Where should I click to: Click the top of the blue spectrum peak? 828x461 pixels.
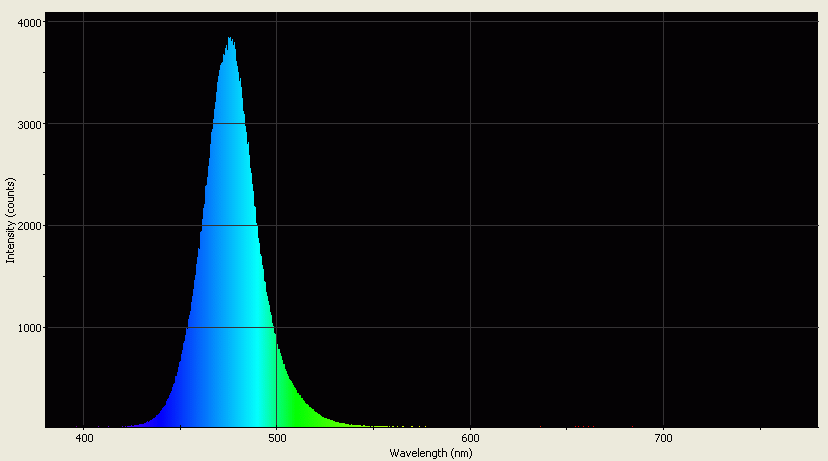pyautogui.click(x=230, y=39)
